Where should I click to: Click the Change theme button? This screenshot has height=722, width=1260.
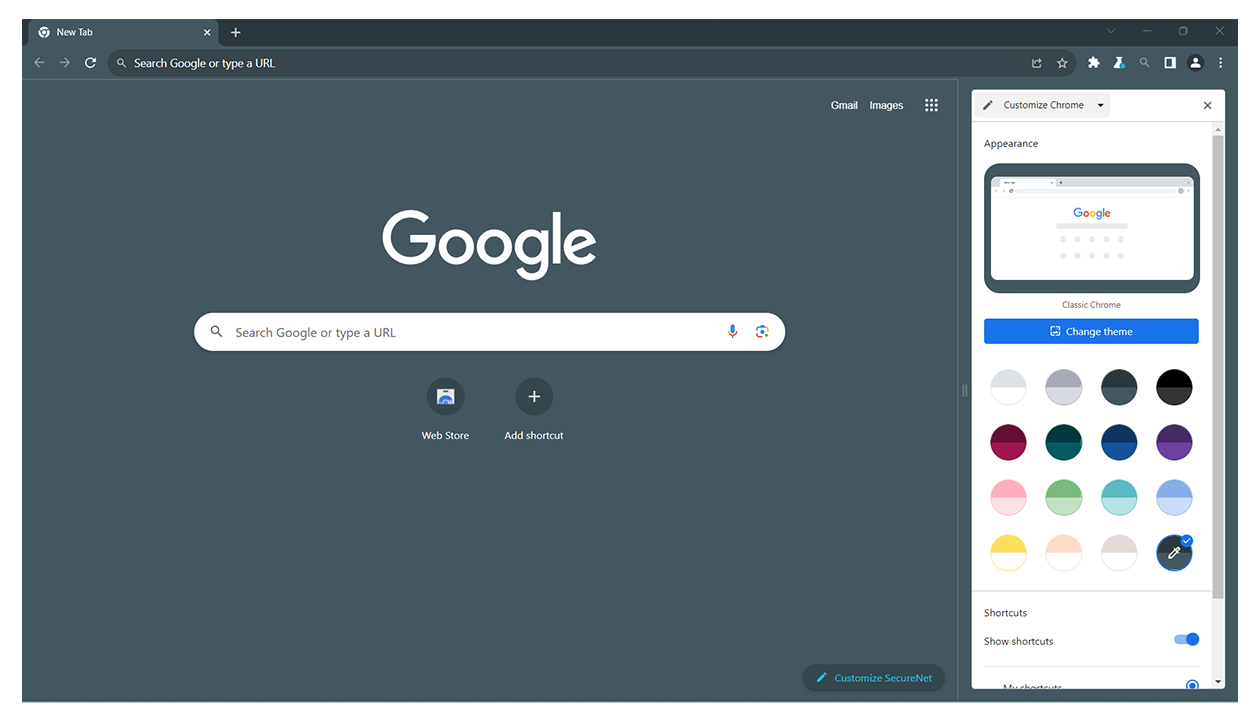coord(1091,331)
